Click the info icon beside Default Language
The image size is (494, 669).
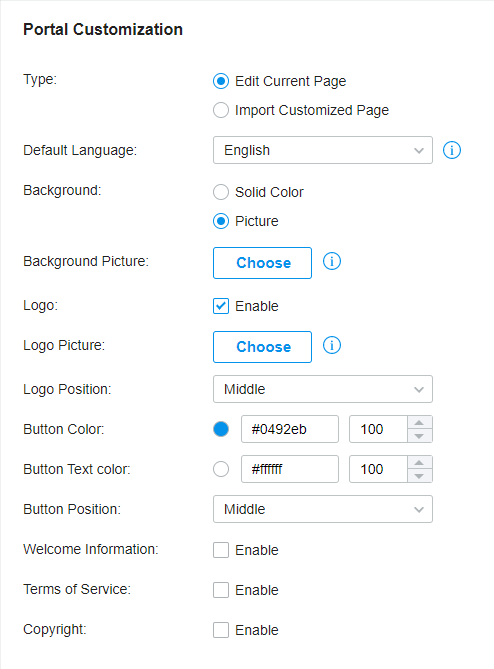pyautogui.click(x=452, y=150)
